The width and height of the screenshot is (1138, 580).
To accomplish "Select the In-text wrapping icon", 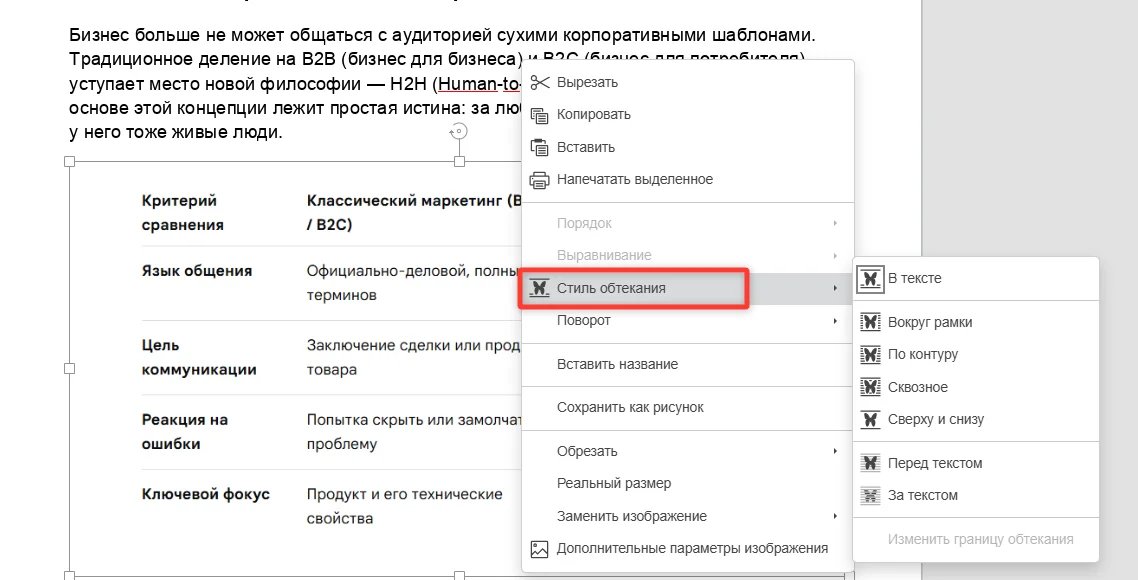I will pos(870,278).
